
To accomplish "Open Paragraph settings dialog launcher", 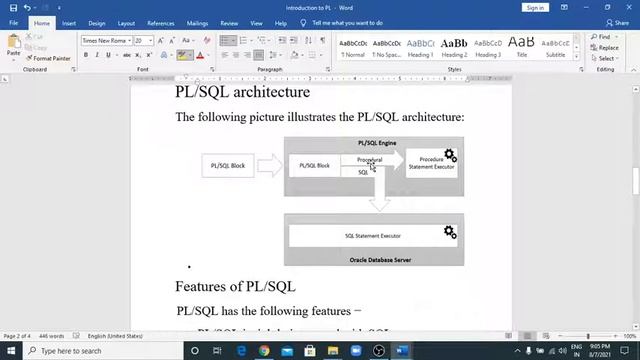I will (x=328, y=69).
